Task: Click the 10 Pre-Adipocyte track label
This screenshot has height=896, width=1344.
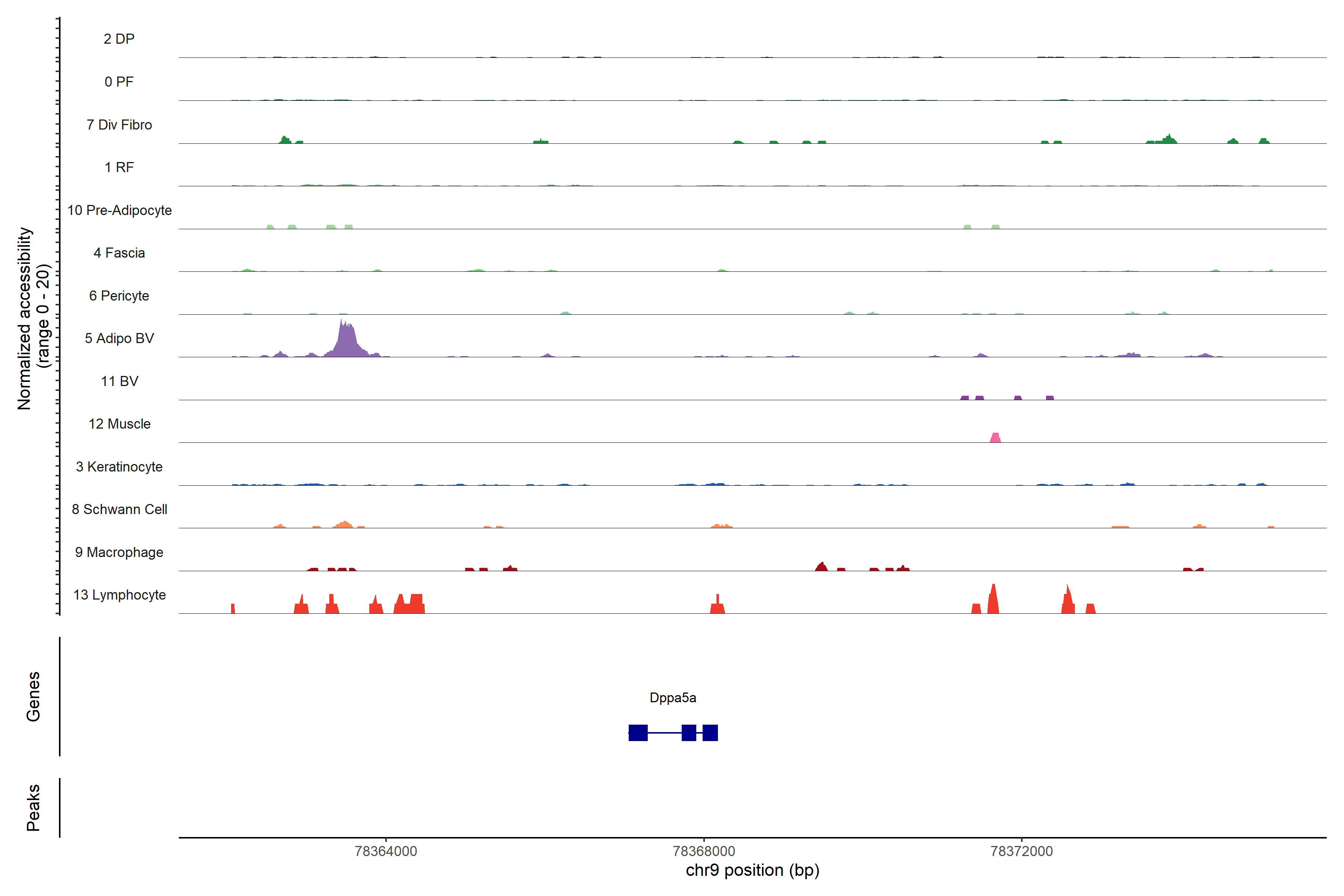Action: pos(119,210)
